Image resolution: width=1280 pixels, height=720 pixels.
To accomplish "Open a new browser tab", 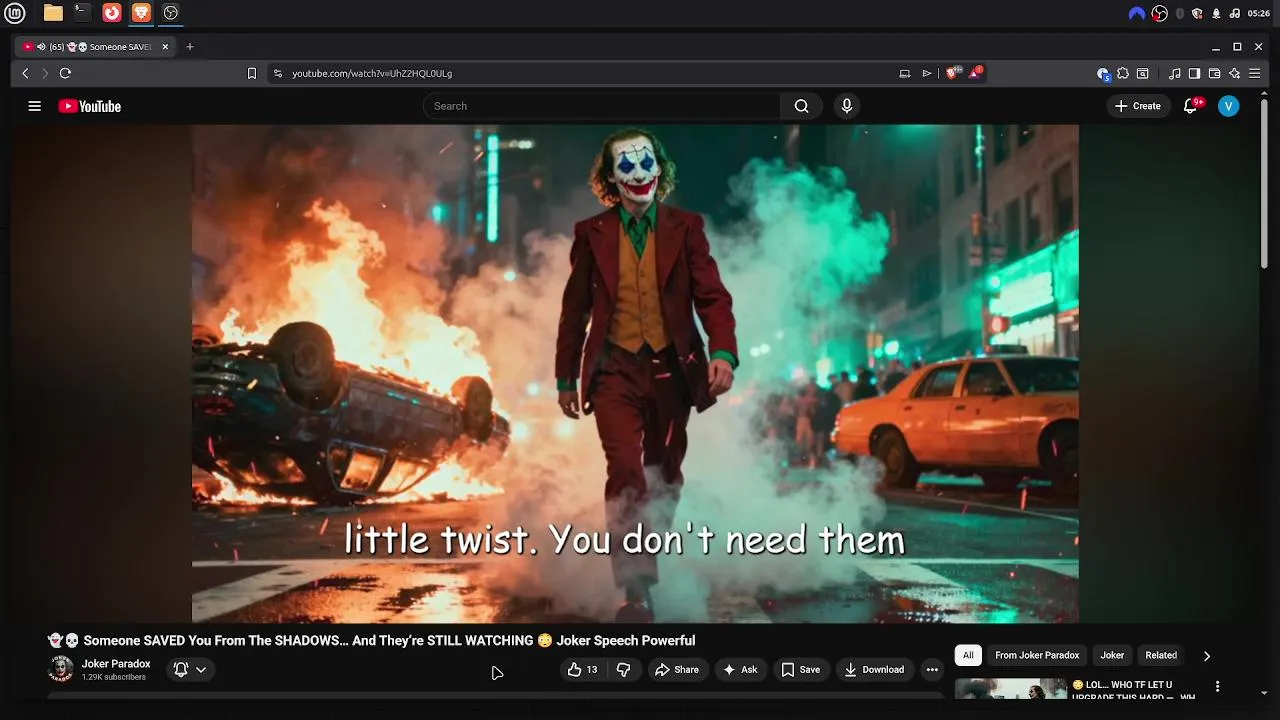I will pos(190,47).
